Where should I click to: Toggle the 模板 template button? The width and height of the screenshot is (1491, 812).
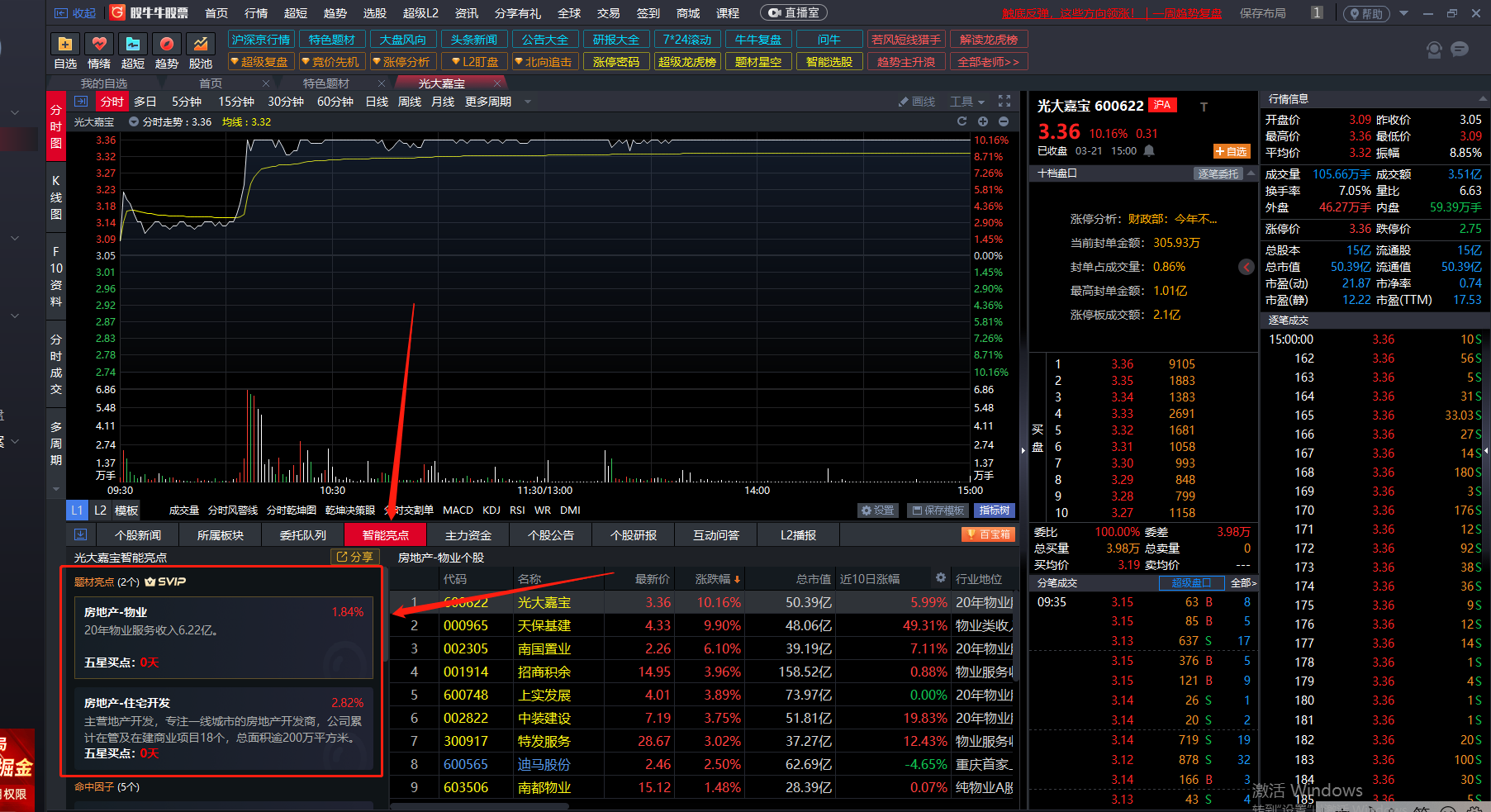click(126, 510)
